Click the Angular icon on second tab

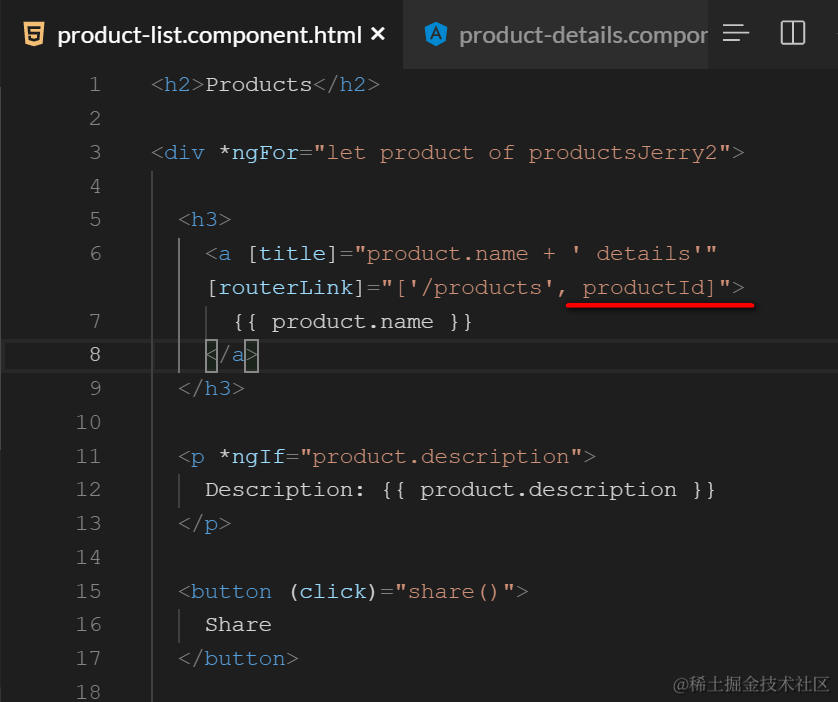(x=436, y=34)
